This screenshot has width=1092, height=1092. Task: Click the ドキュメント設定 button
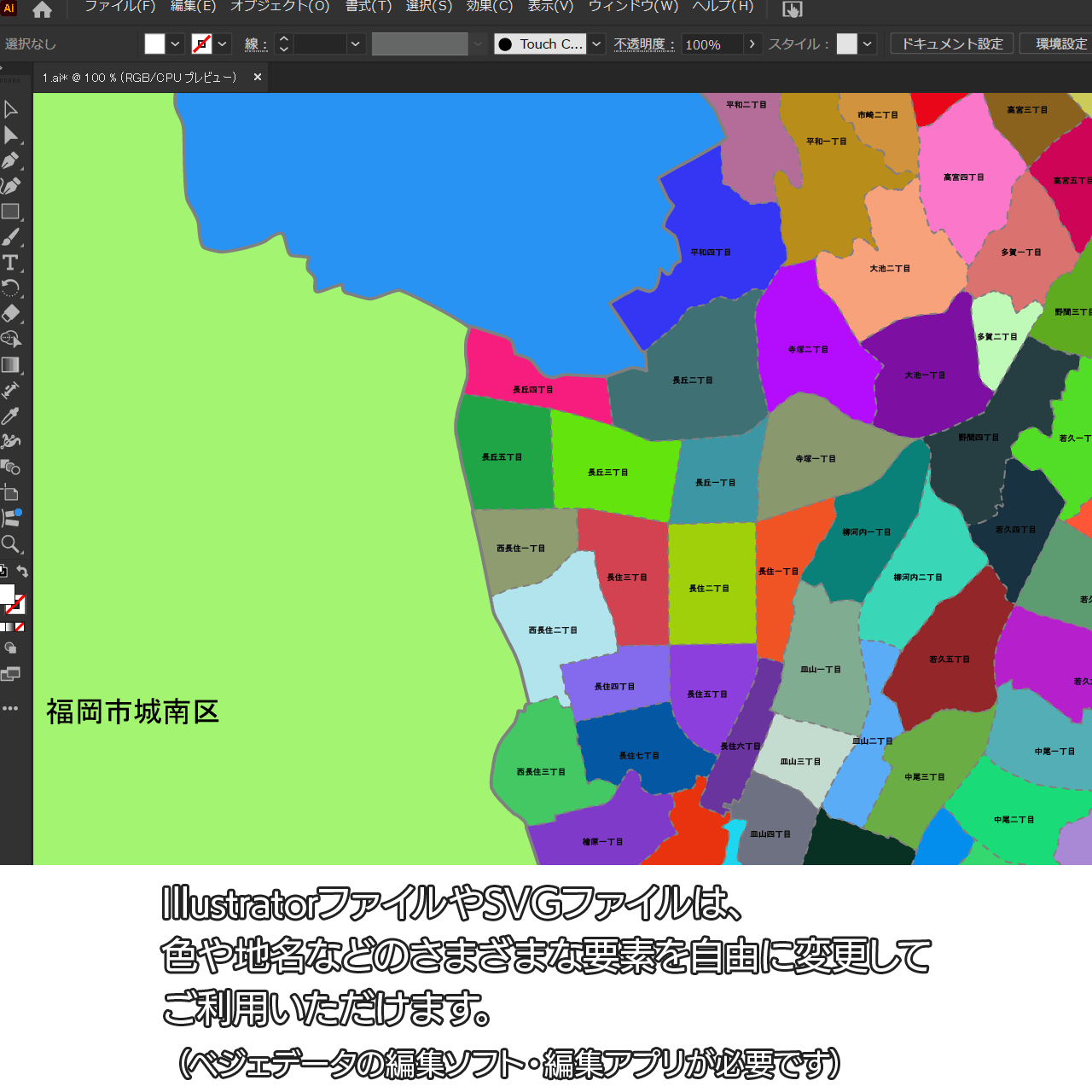coord(952,44)
